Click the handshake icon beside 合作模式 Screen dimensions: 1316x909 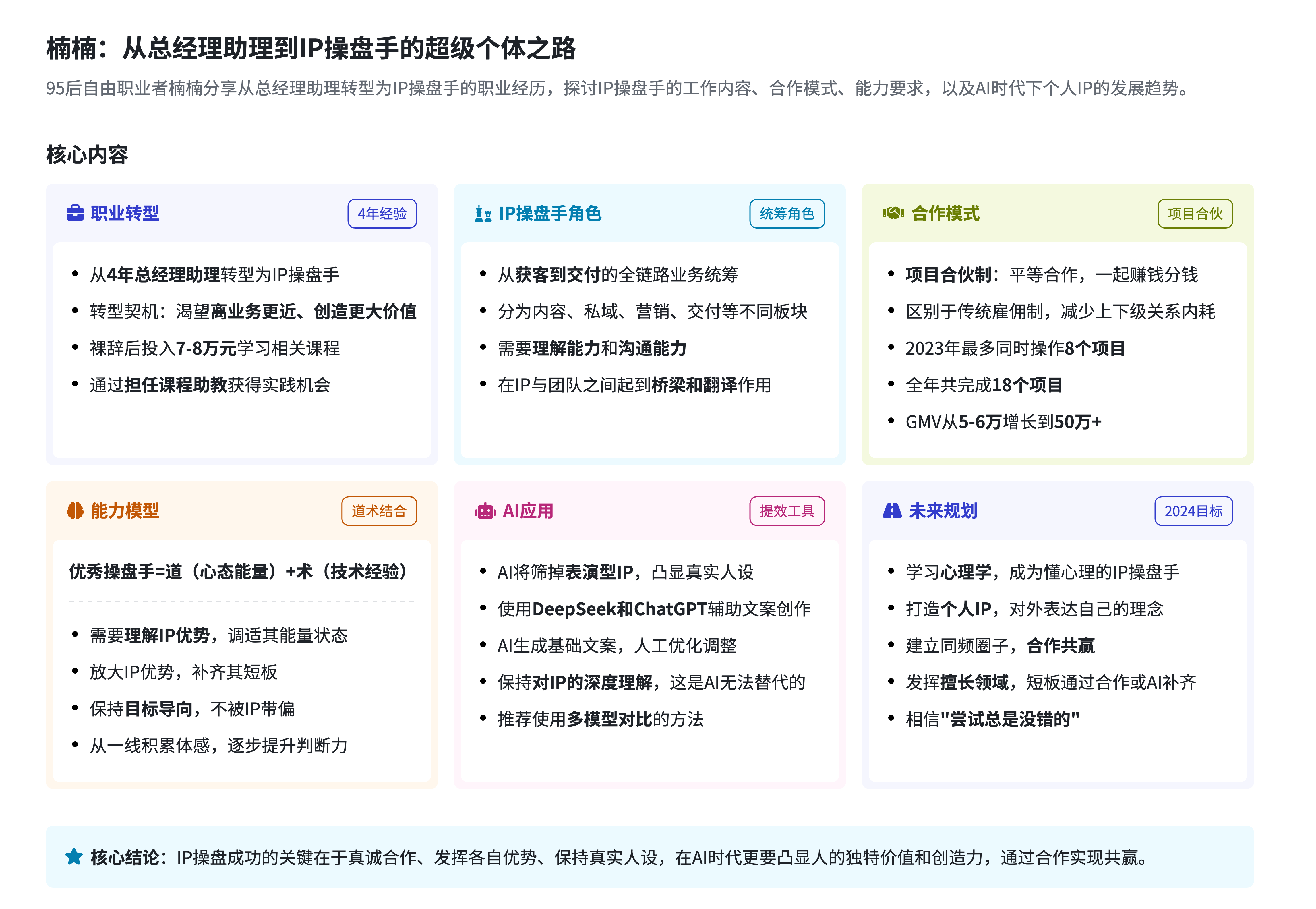click(893, 214)
